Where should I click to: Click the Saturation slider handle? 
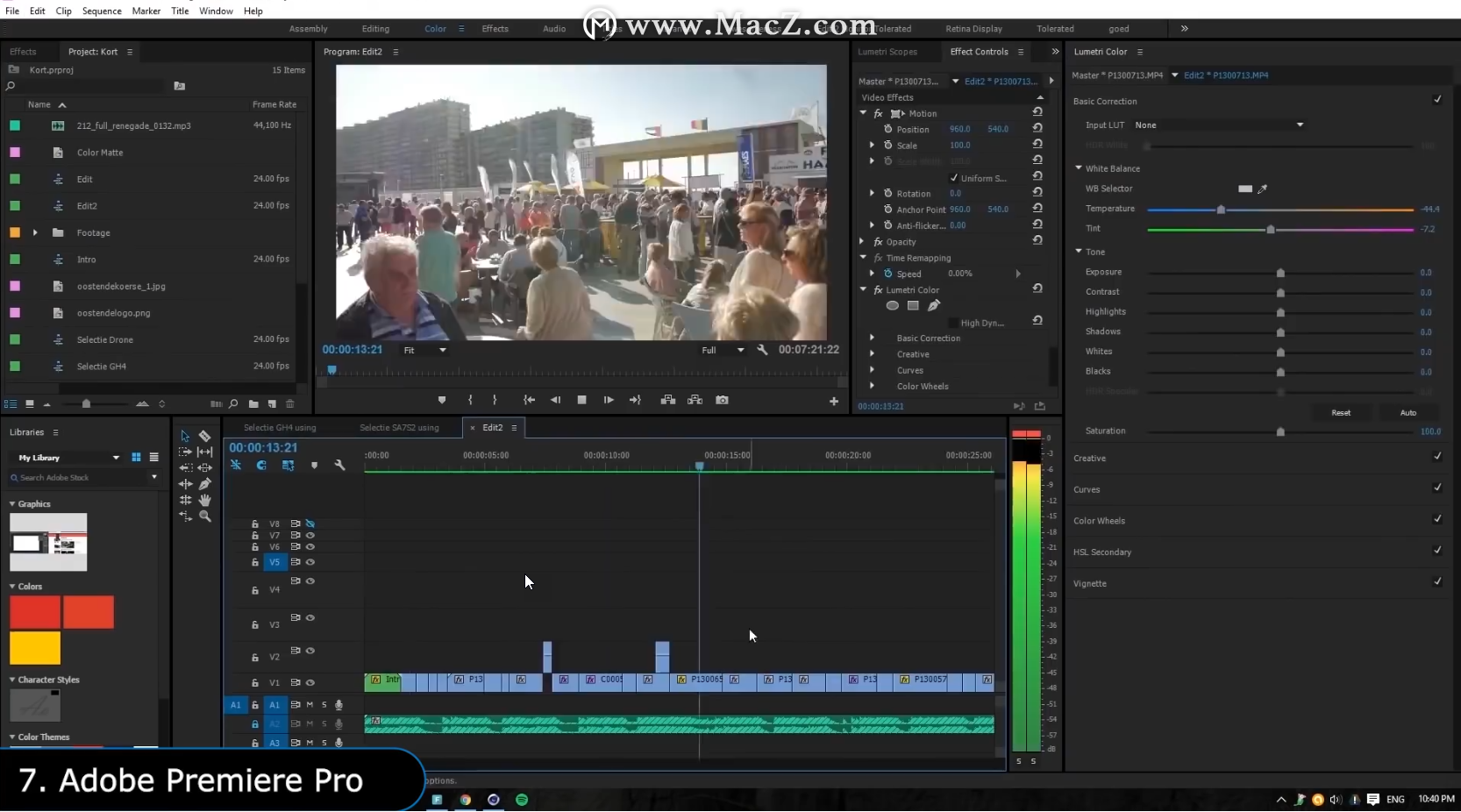1280,431
